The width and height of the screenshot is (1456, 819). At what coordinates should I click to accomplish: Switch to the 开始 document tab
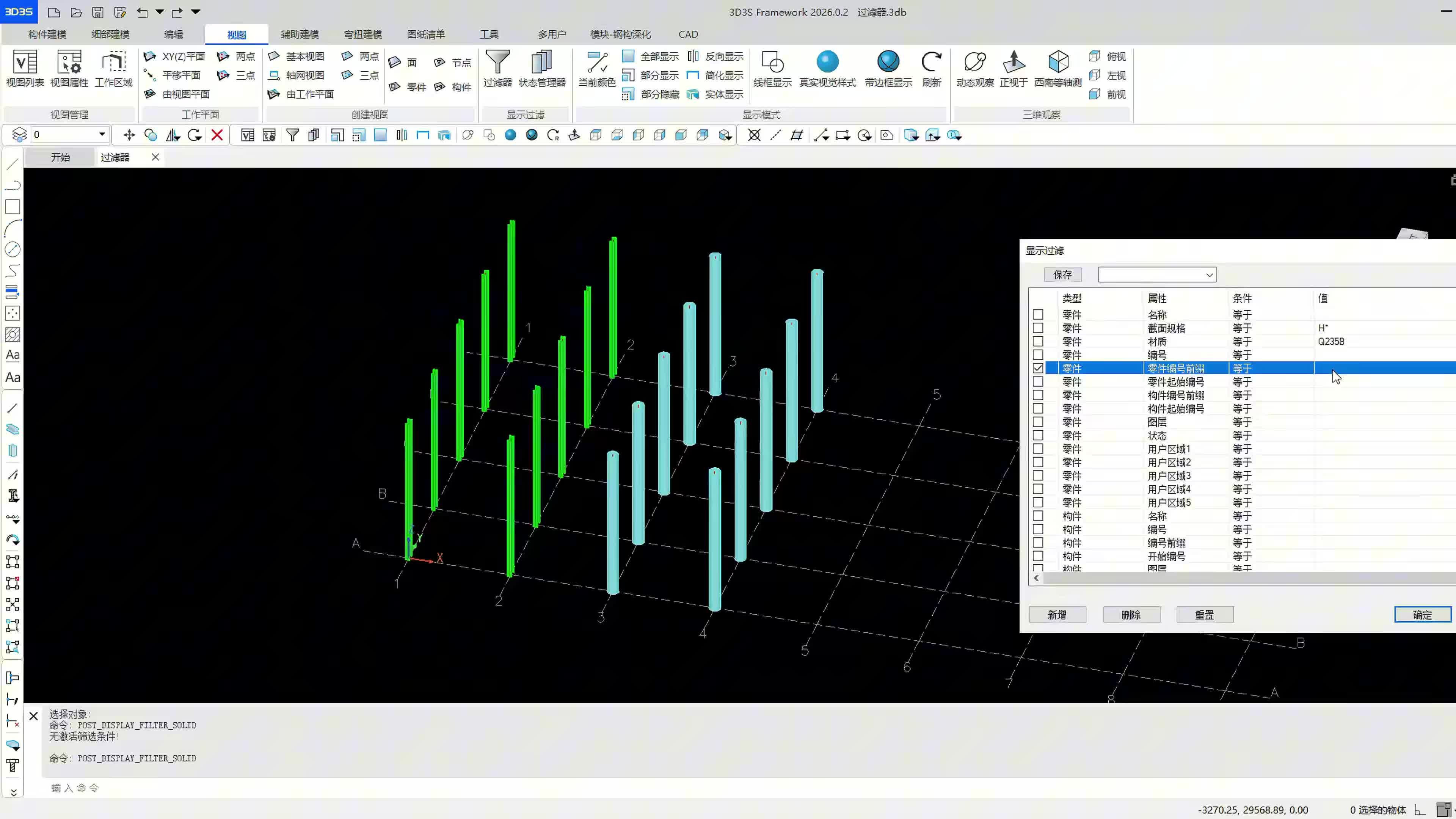pyautogui.click(x=60, y=157)
